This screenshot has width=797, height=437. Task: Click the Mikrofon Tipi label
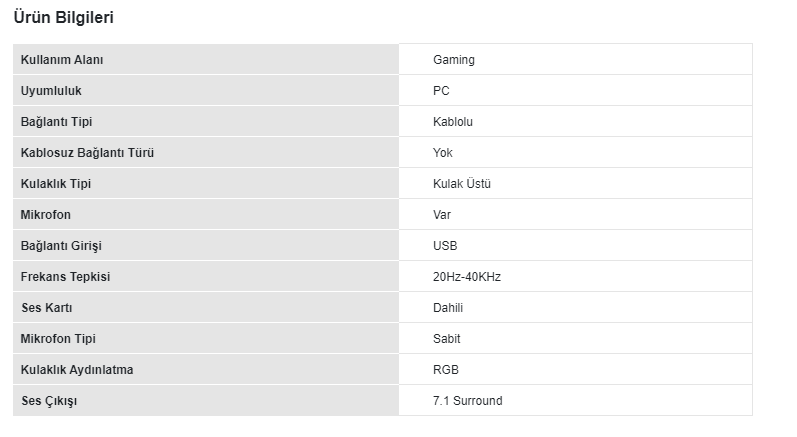click(x=58, y=339)
